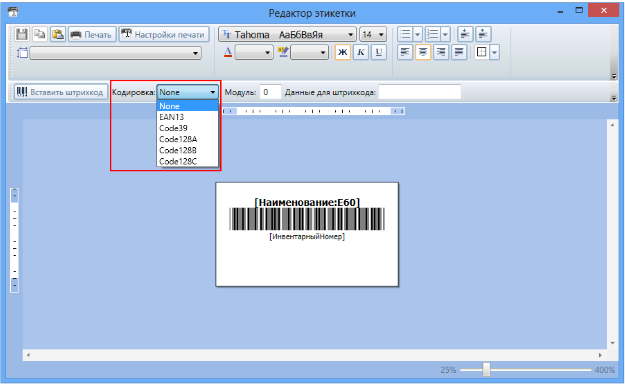The image size is (625, 385).
Task: Select Code128C encoding option
Action: click(187, 161)
